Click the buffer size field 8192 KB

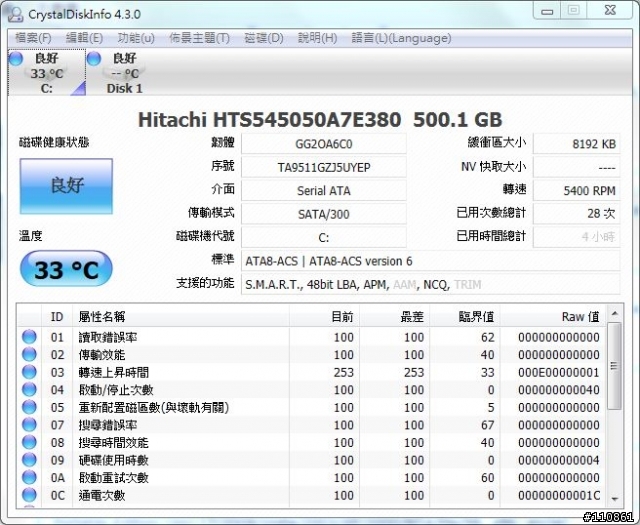(x=576, y=144)
